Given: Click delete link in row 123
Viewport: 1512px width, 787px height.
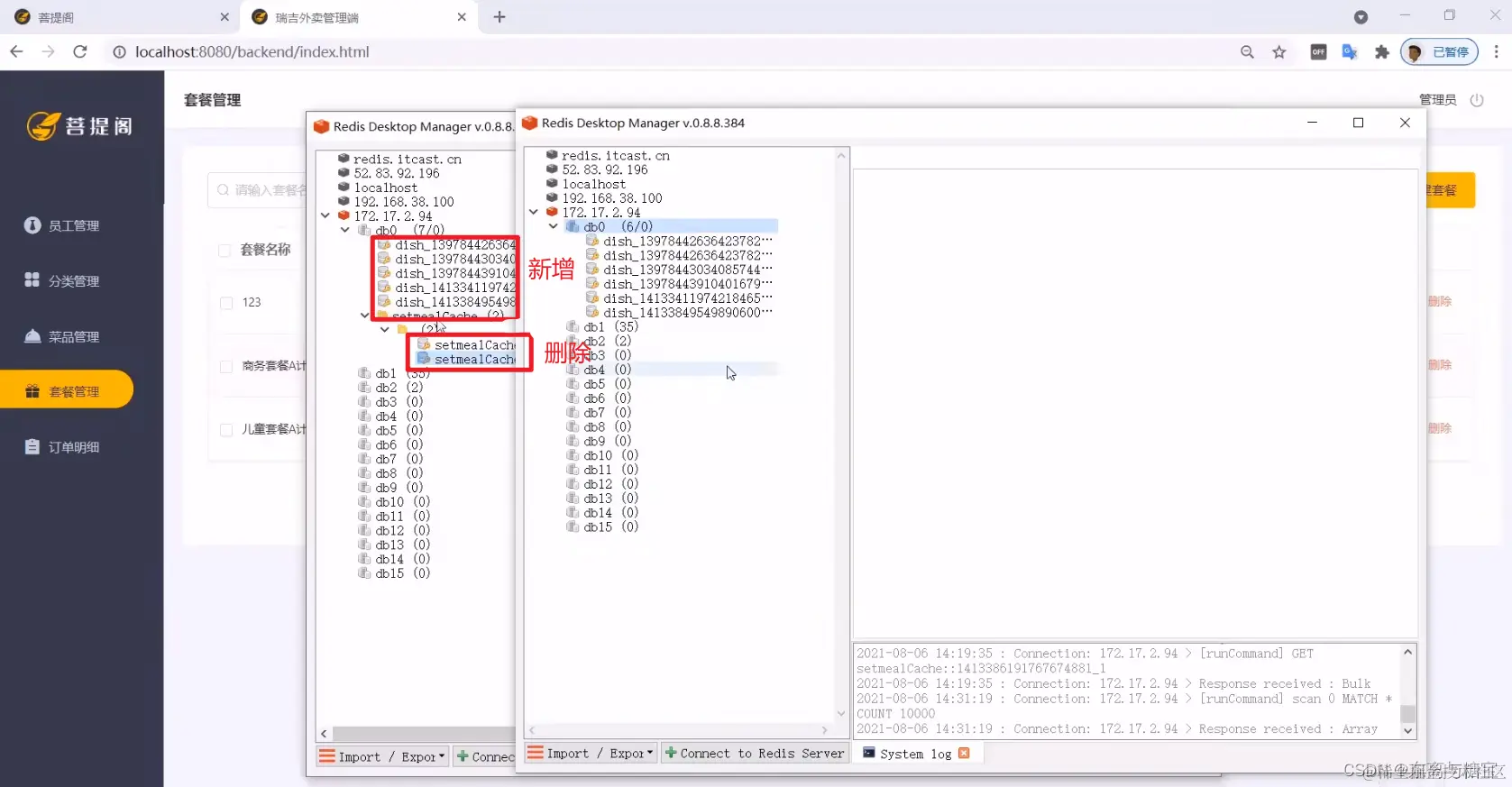Looking at the screenshot, I should (1440, 302).
